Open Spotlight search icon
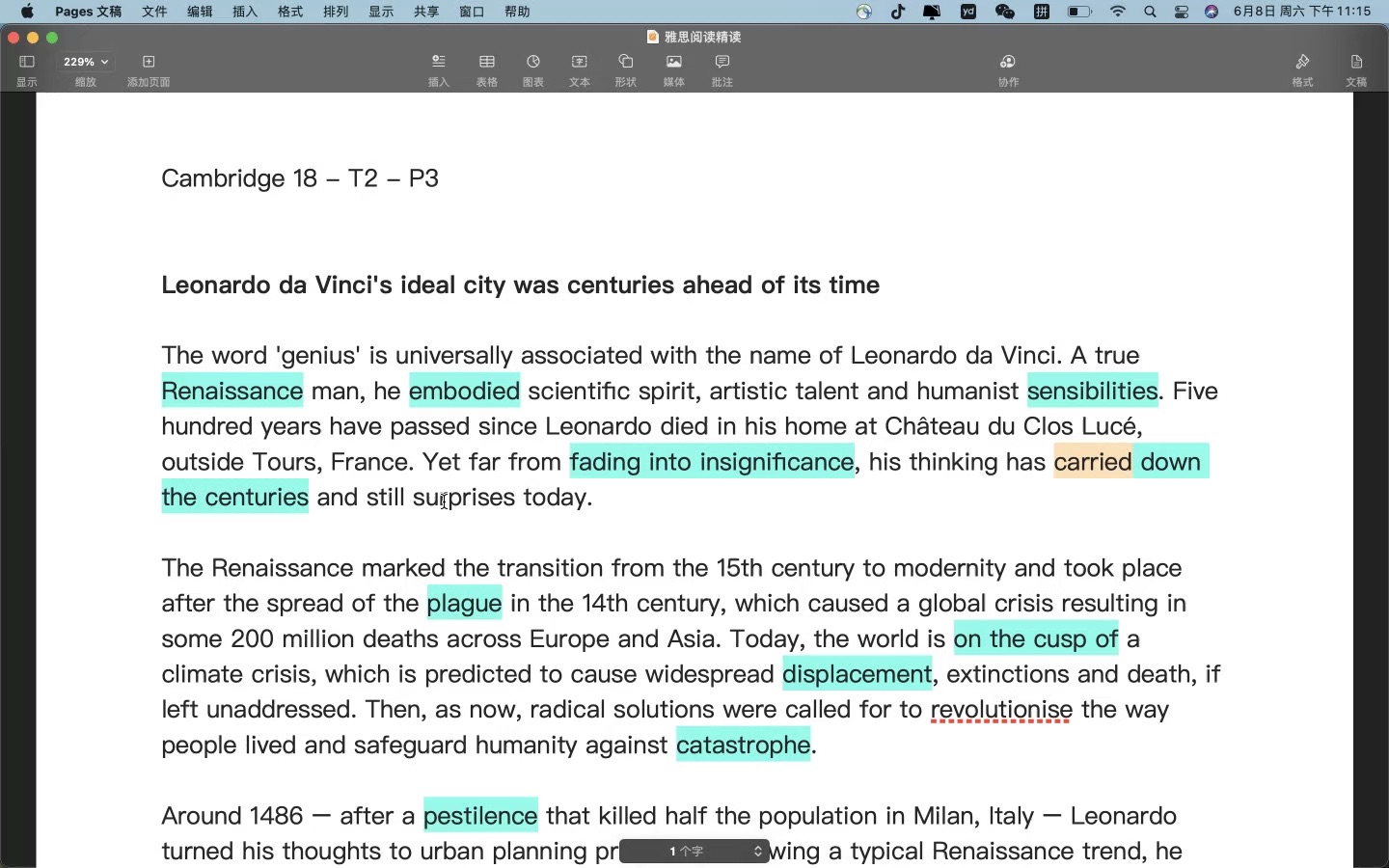Image resolution: width=1389 pixels, height=868 pixels. pyautogui.click(x=1150, y=12)
